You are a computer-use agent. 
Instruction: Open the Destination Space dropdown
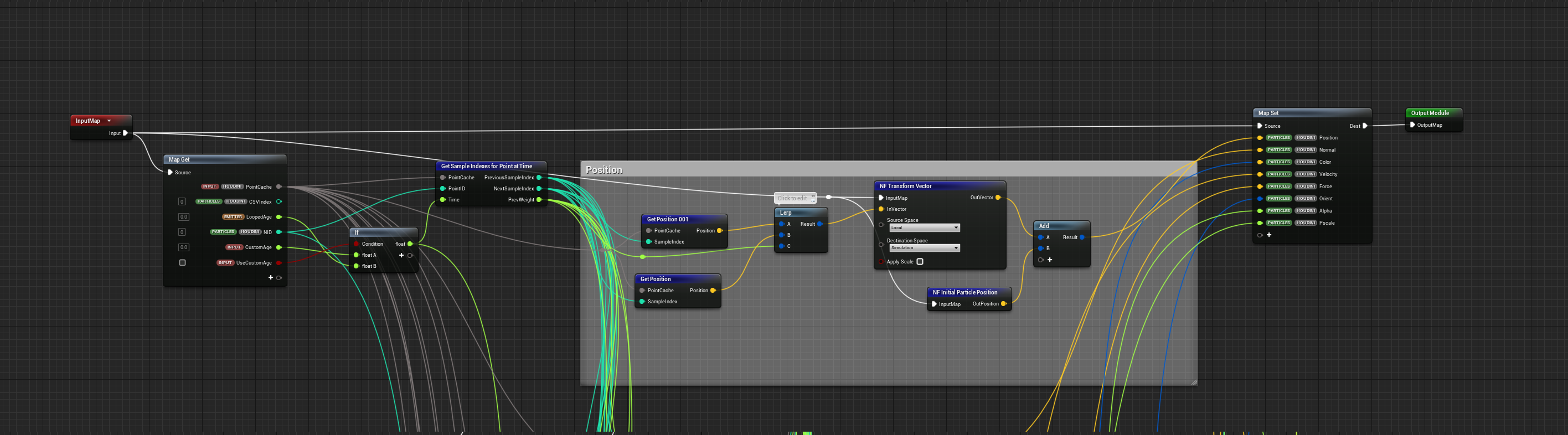pos(924,247)
